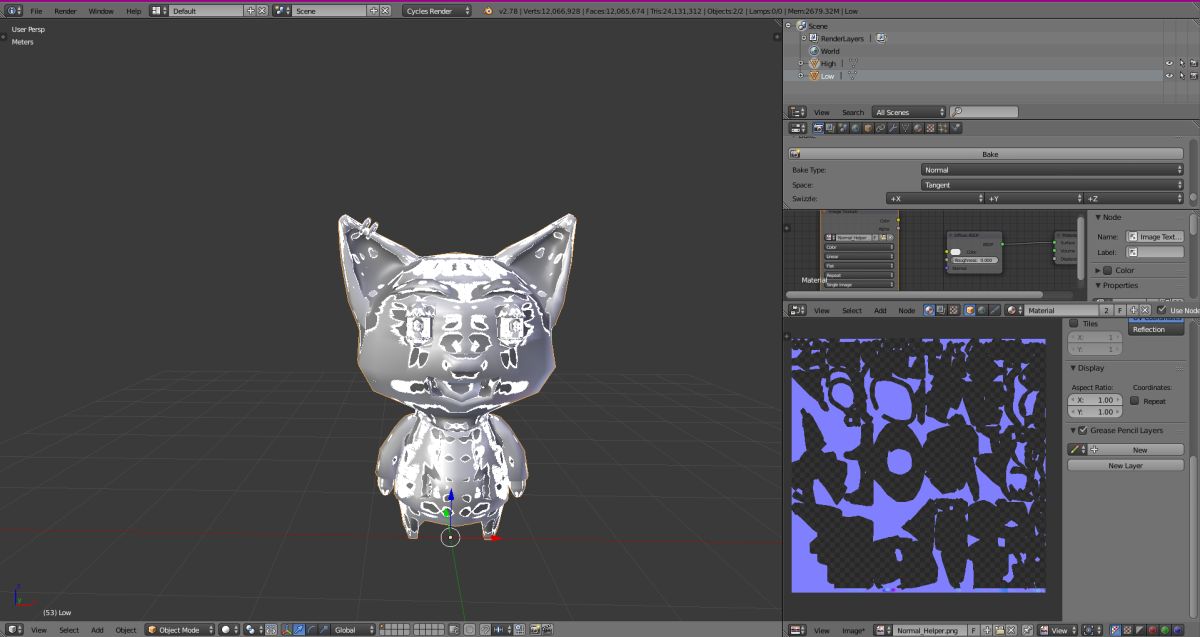Toggle the Use Nodes checkbox
This screenshot has height=637, width=1200.
[x=1161, y=310]
